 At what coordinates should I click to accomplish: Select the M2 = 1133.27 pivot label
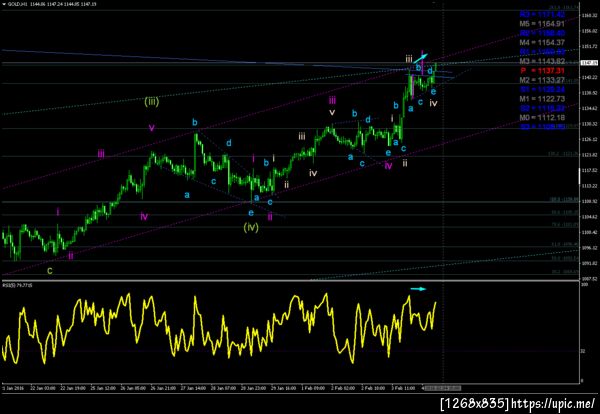click(542, 80)
